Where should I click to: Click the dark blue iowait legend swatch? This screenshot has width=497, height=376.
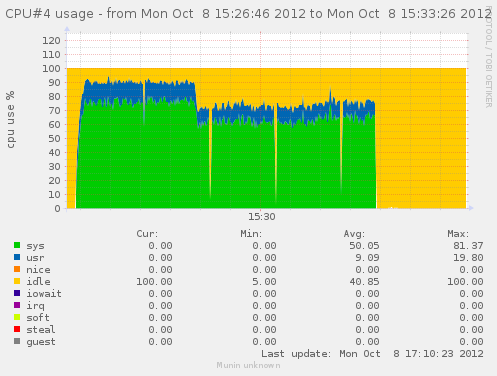tap(17, 293)
